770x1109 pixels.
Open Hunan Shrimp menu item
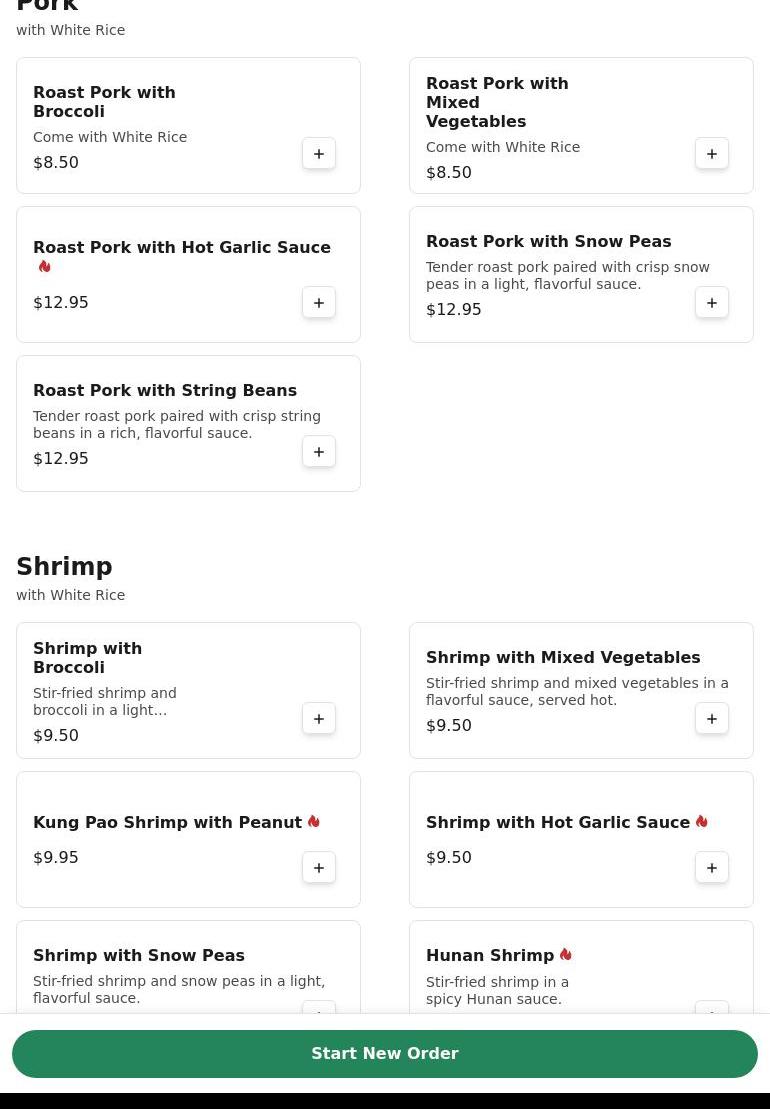(489, 956)
